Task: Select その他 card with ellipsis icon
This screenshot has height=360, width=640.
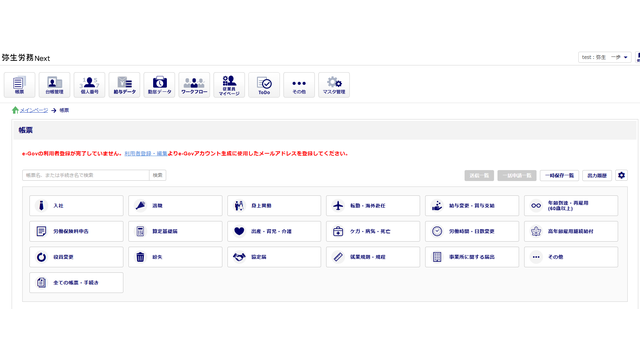Action: tap(571, 257)
